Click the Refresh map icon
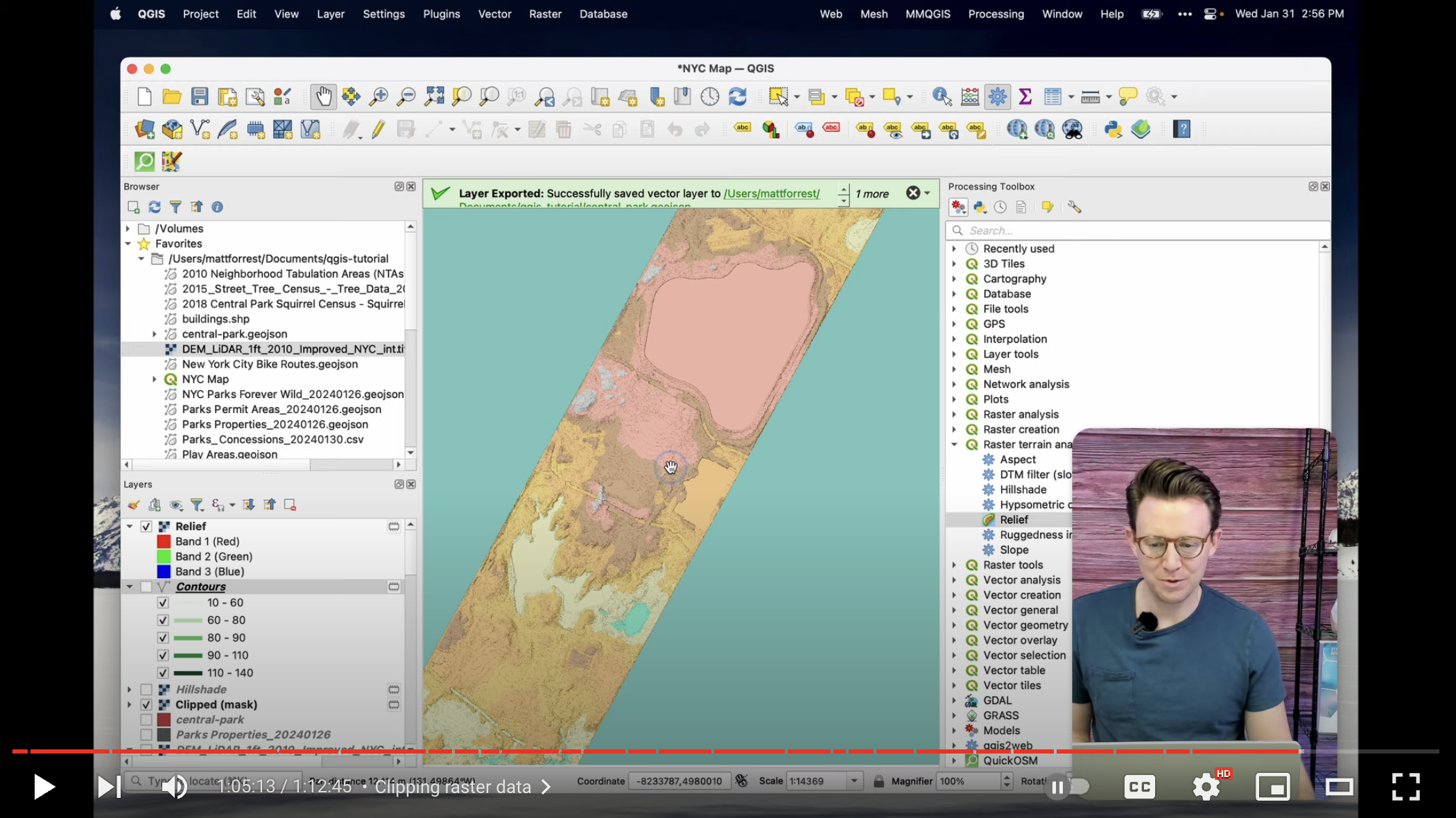The width and height of the screenshot is (1456, 818). (738, 96)
